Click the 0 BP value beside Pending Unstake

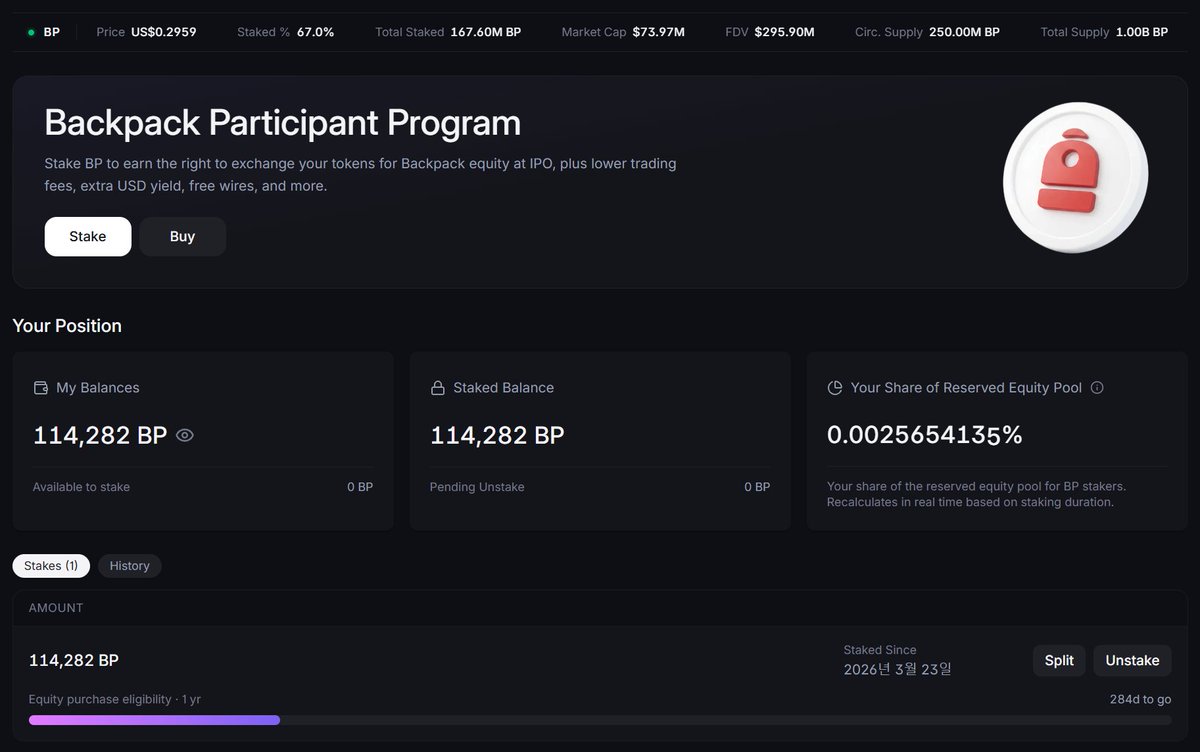(x=757, y=487)
